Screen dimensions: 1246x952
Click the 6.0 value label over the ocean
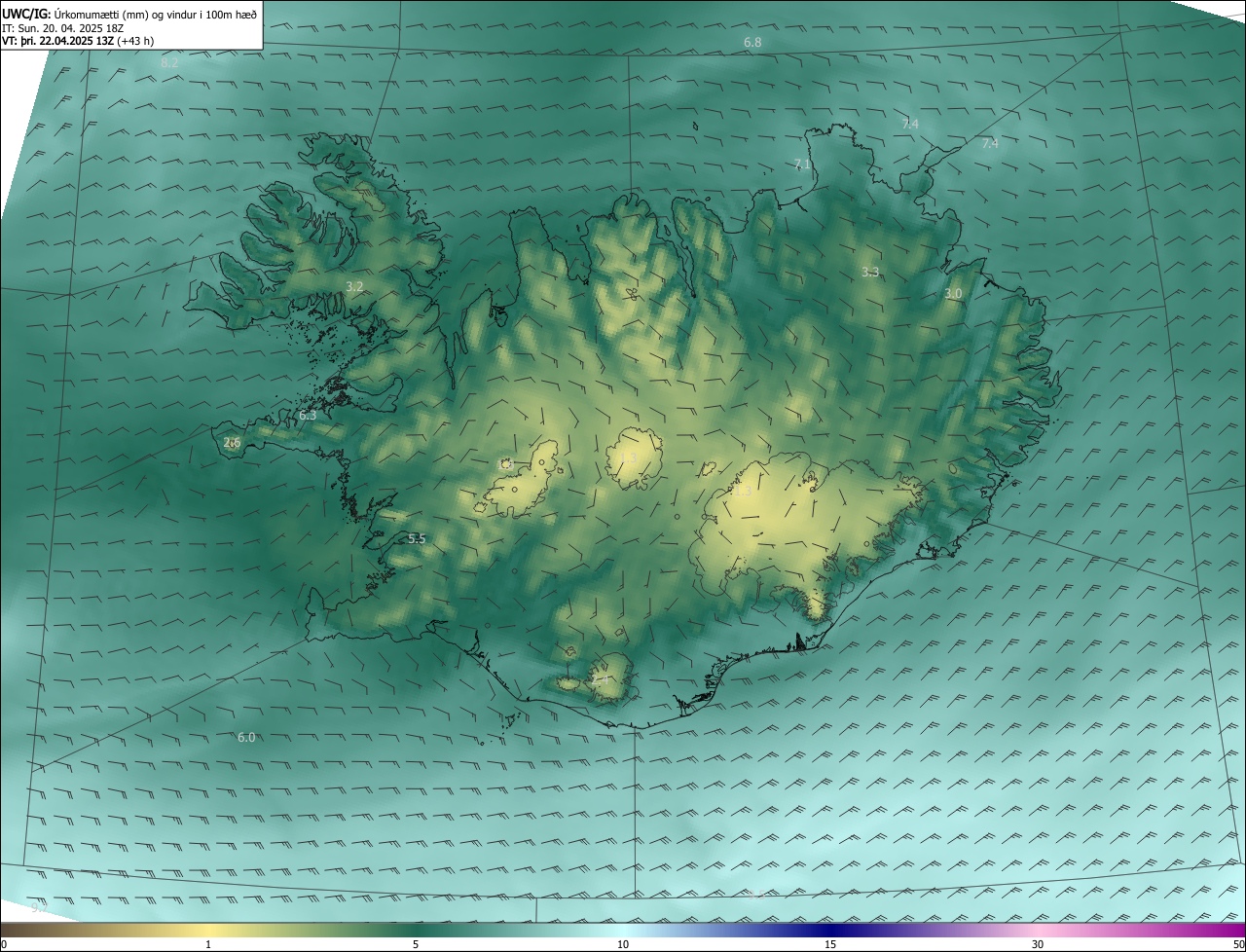(x=246, y=738)
